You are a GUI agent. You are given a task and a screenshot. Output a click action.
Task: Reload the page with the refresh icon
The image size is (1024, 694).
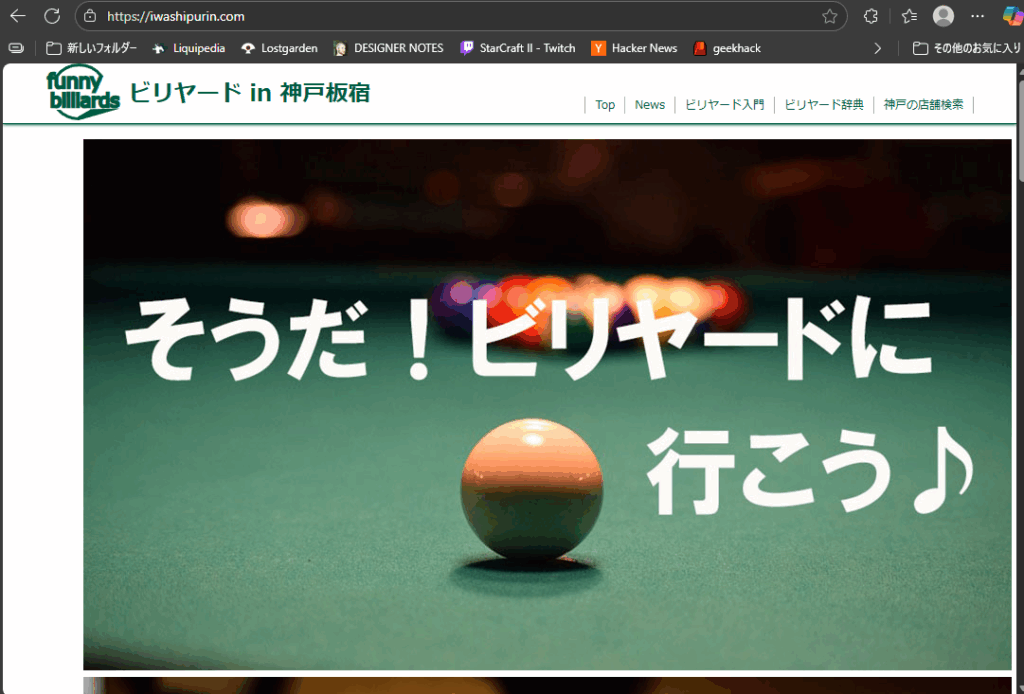point(52,16)
